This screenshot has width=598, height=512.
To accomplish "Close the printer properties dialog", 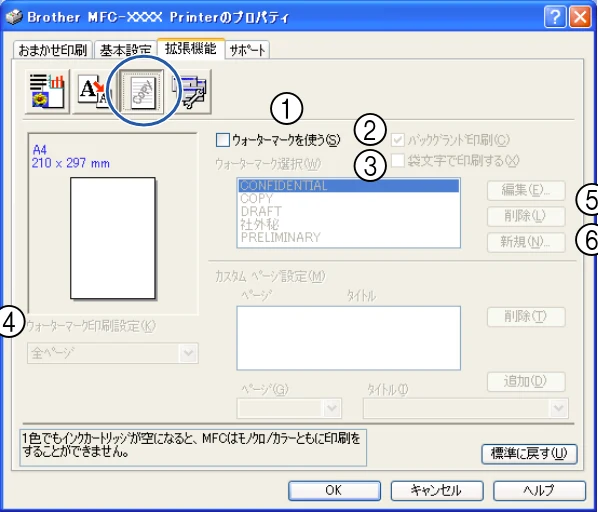I will click(580, 17).
